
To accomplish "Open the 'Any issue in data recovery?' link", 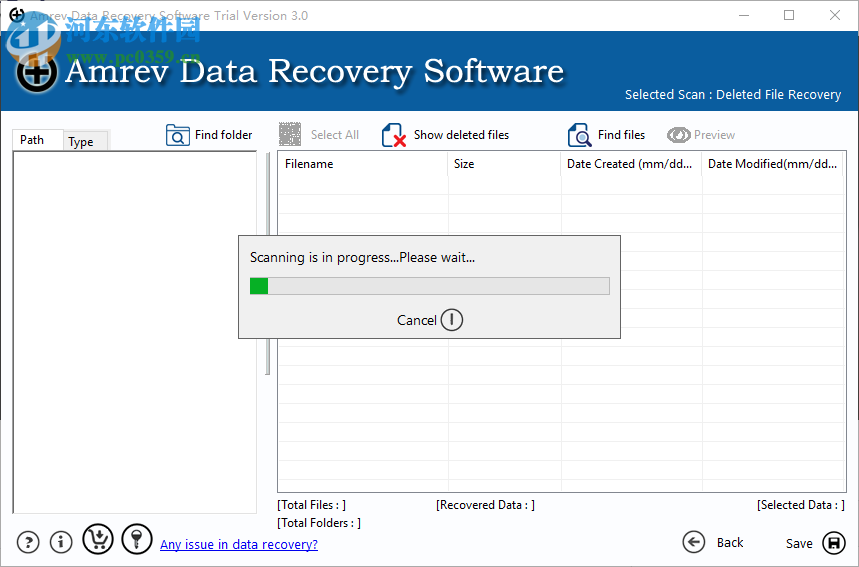I will [x=239, y=544].
